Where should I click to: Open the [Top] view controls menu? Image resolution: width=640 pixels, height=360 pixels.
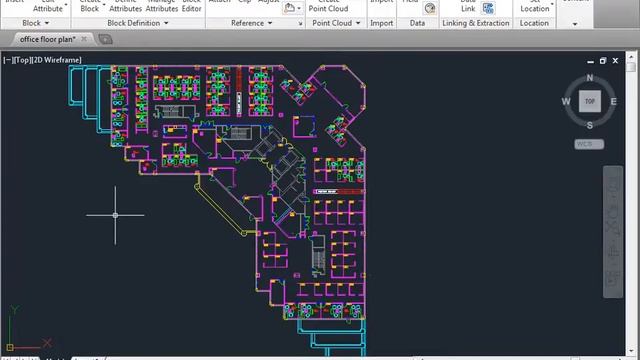pyautogui.click(x=22, y=60)
